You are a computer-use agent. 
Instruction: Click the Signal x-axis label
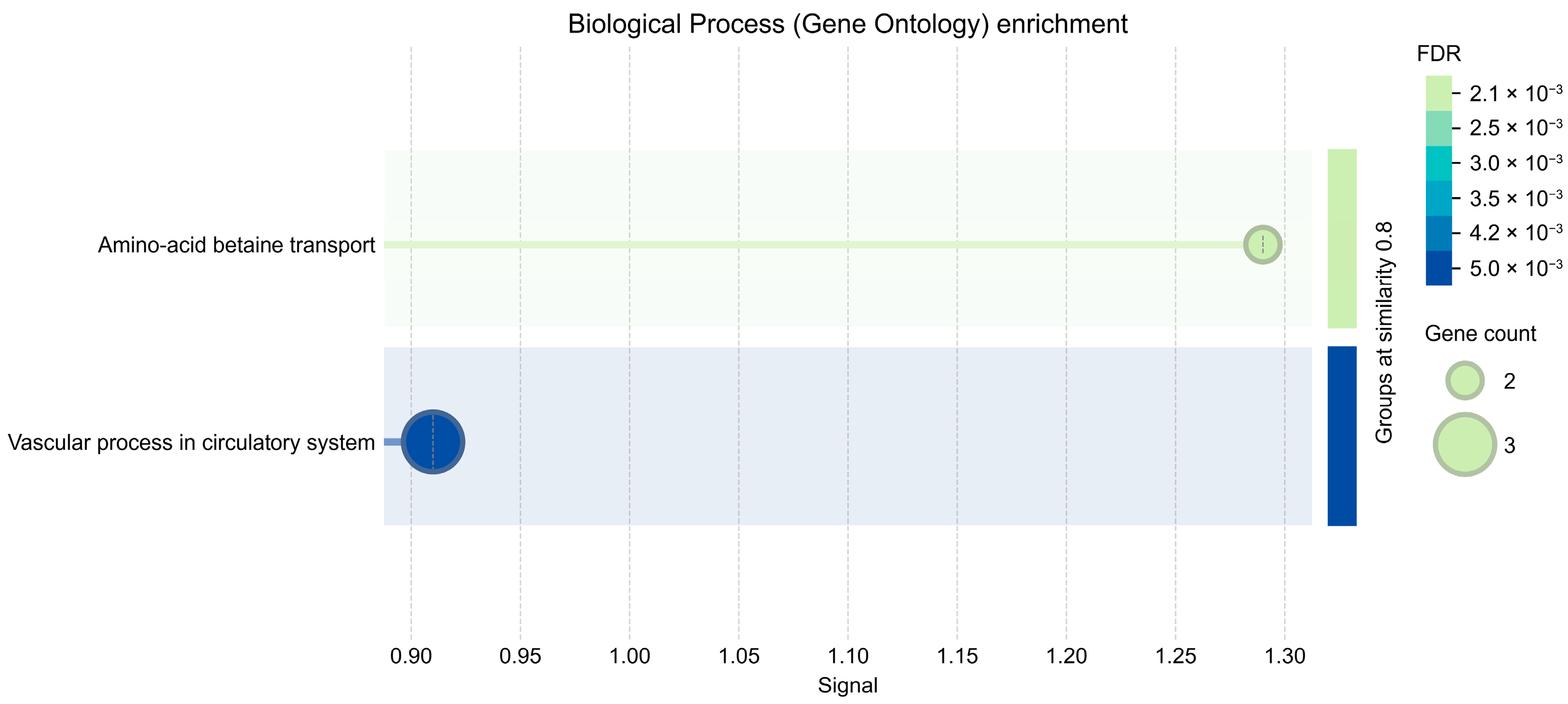click(x=847, y=685)
